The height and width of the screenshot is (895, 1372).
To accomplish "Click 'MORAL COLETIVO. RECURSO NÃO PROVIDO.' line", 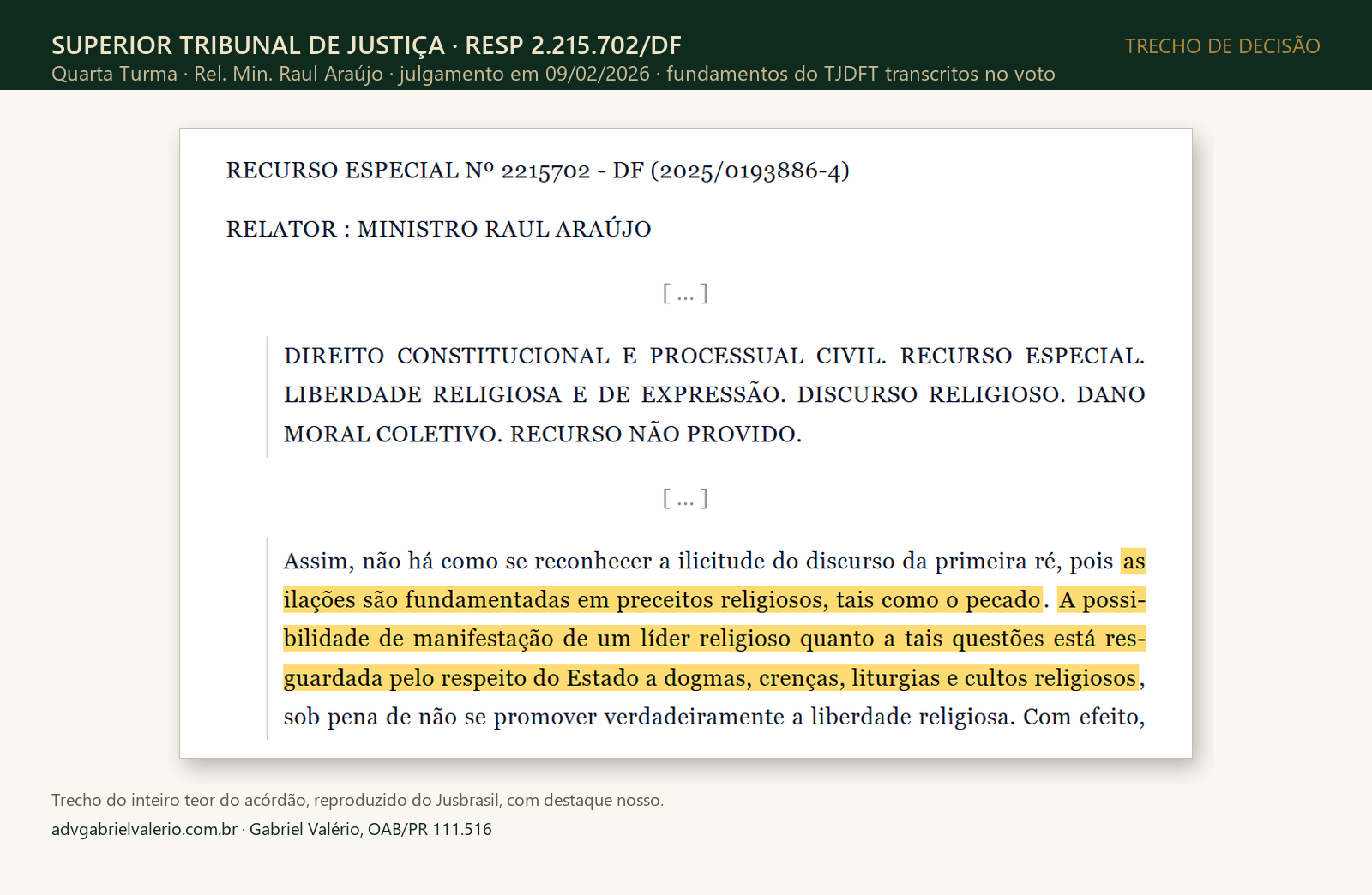I will point(543,434).
